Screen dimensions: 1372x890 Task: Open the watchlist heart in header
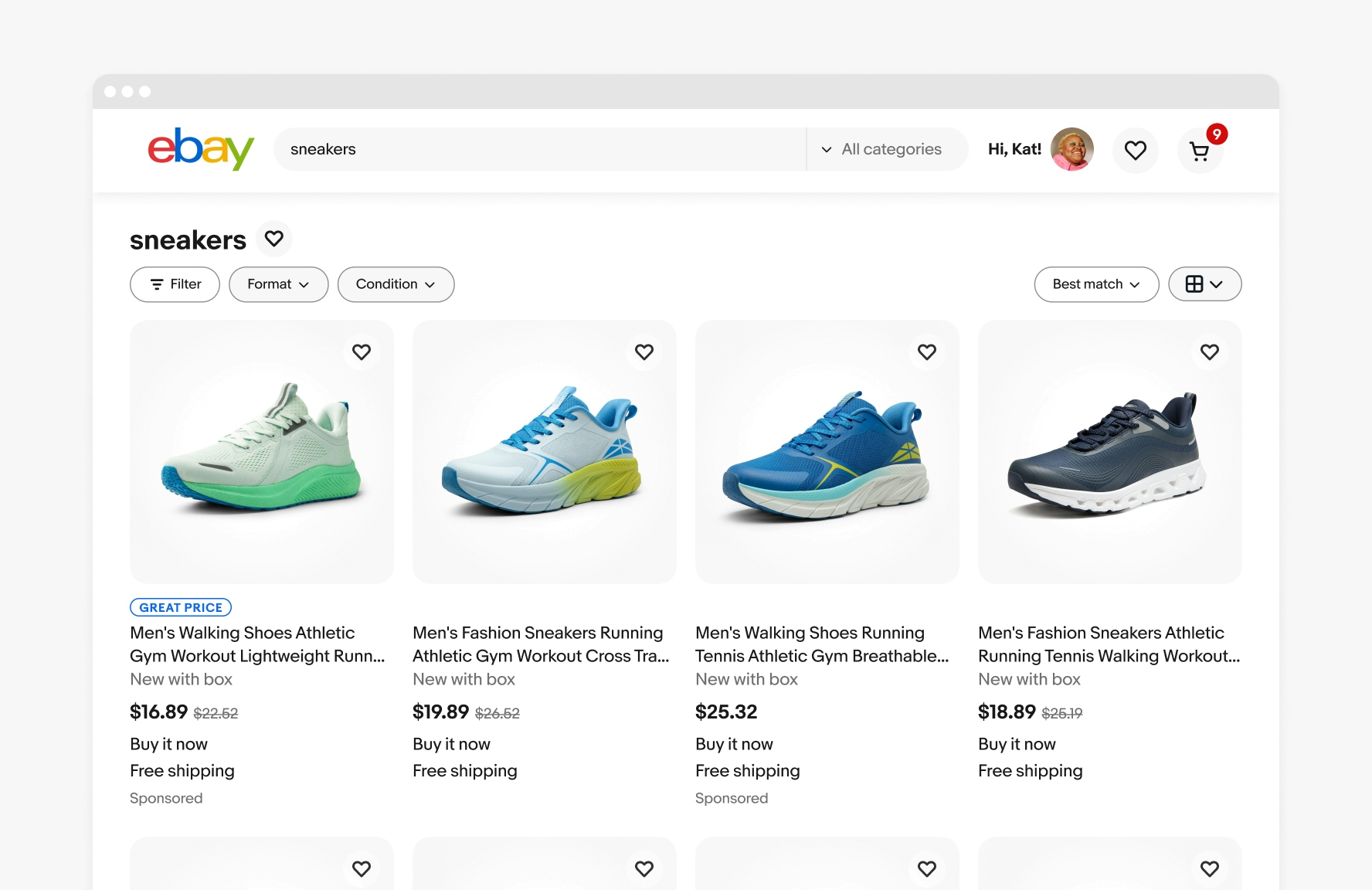coord(1135,151)
